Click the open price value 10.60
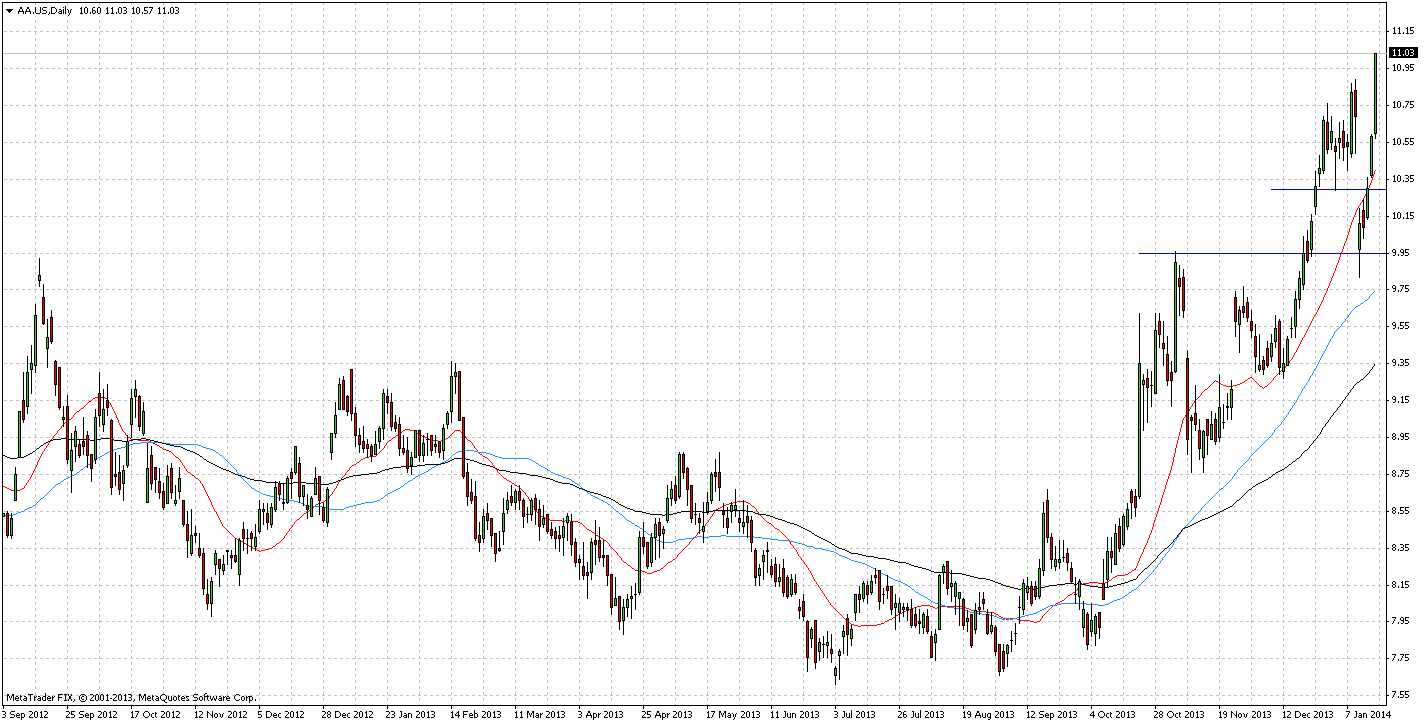This screenshot has width=1426, height=723. click(88, 9)
